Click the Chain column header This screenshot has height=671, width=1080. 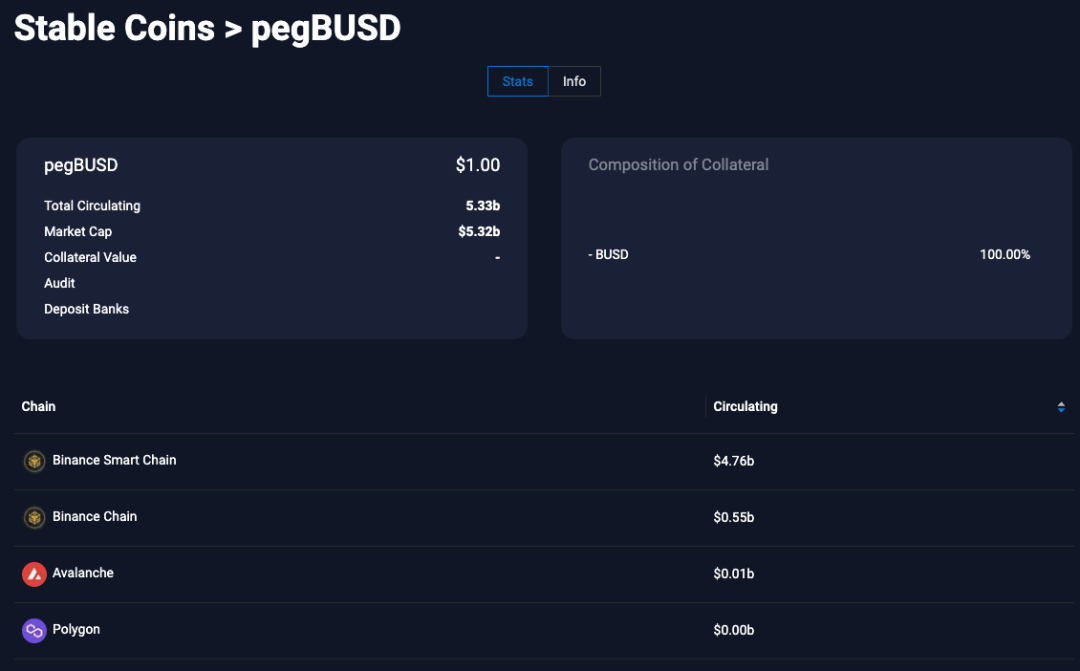[x=39, y=407]
